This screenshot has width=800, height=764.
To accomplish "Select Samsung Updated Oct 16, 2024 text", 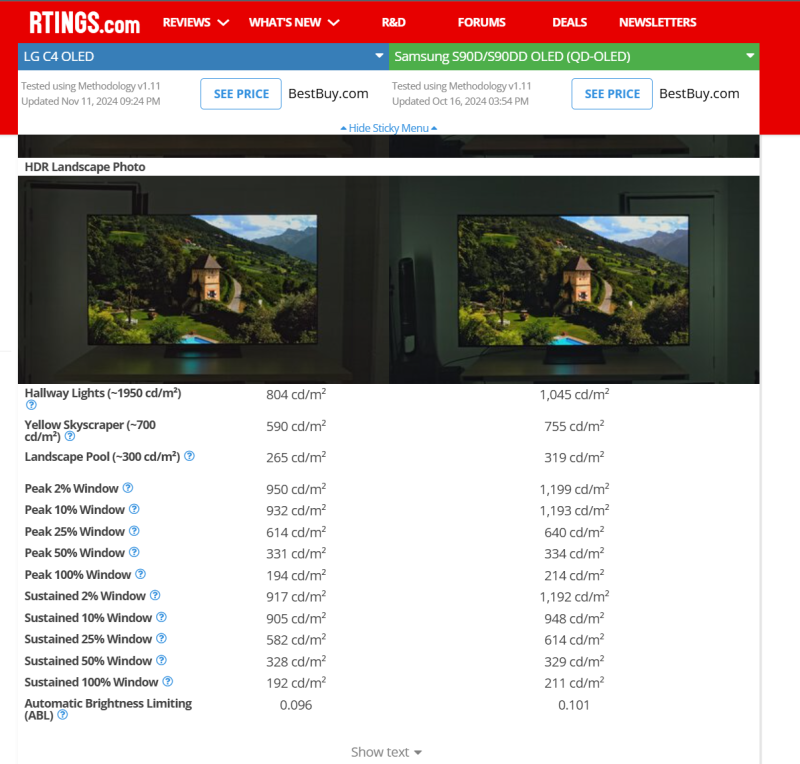I will click(x=460, y=101).
